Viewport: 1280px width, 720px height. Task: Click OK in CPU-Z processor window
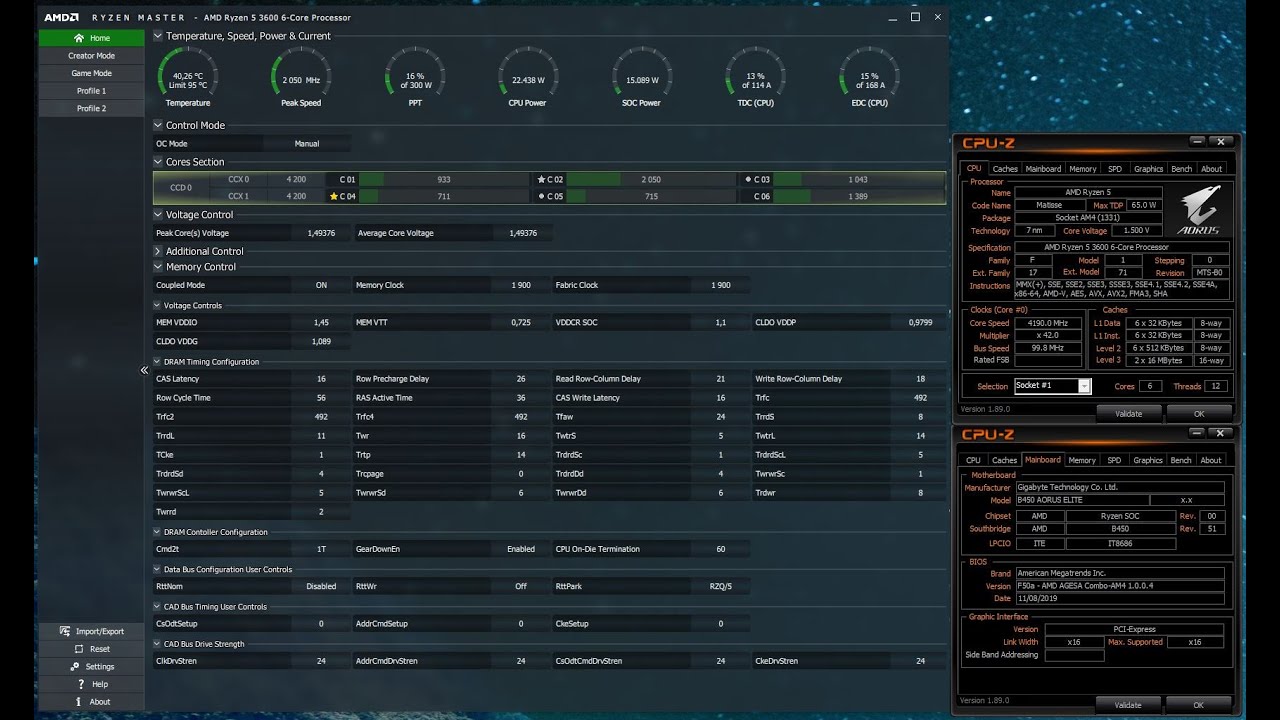1198,413
